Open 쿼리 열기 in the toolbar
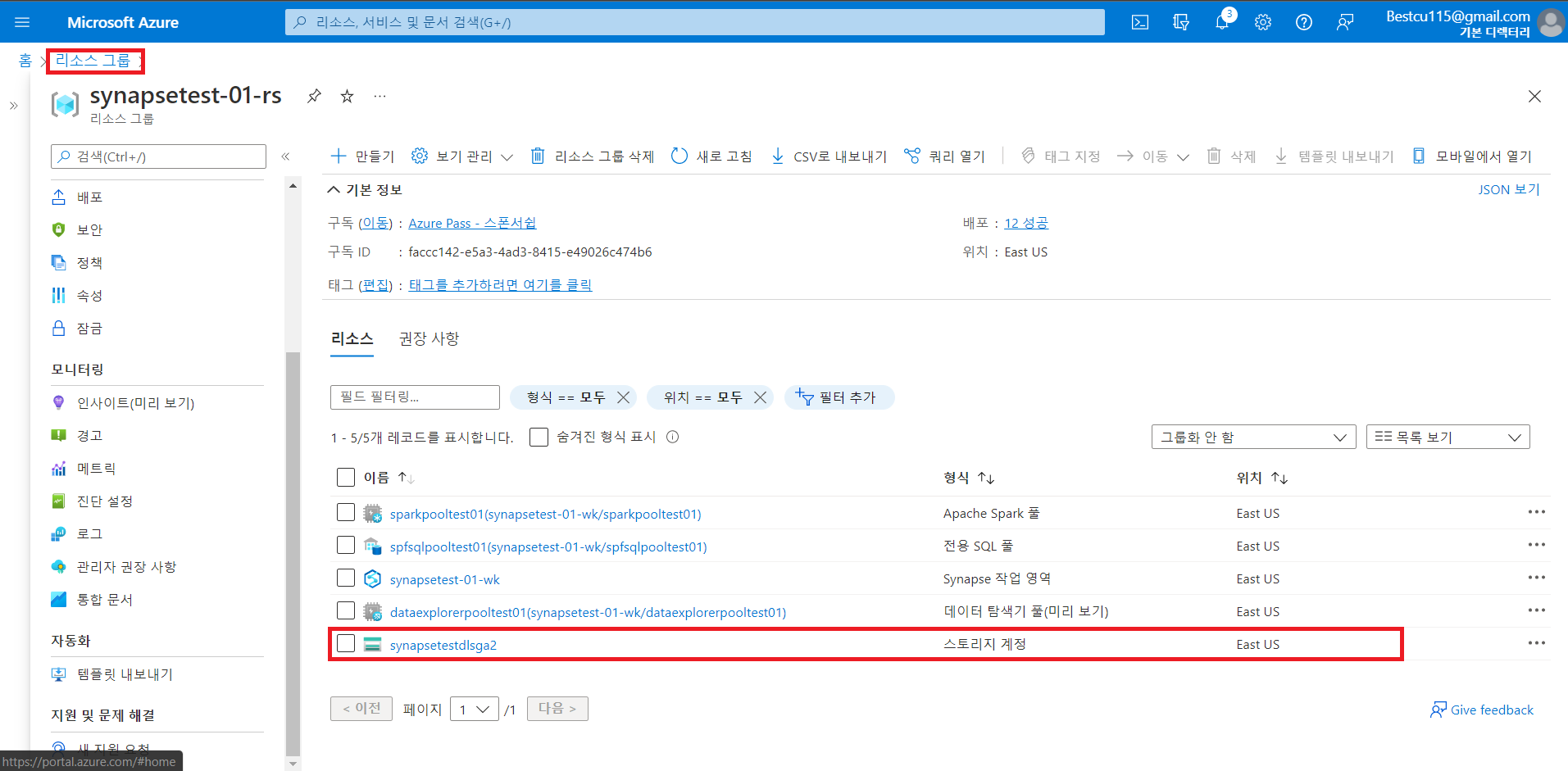 click(x=944, y=156)
